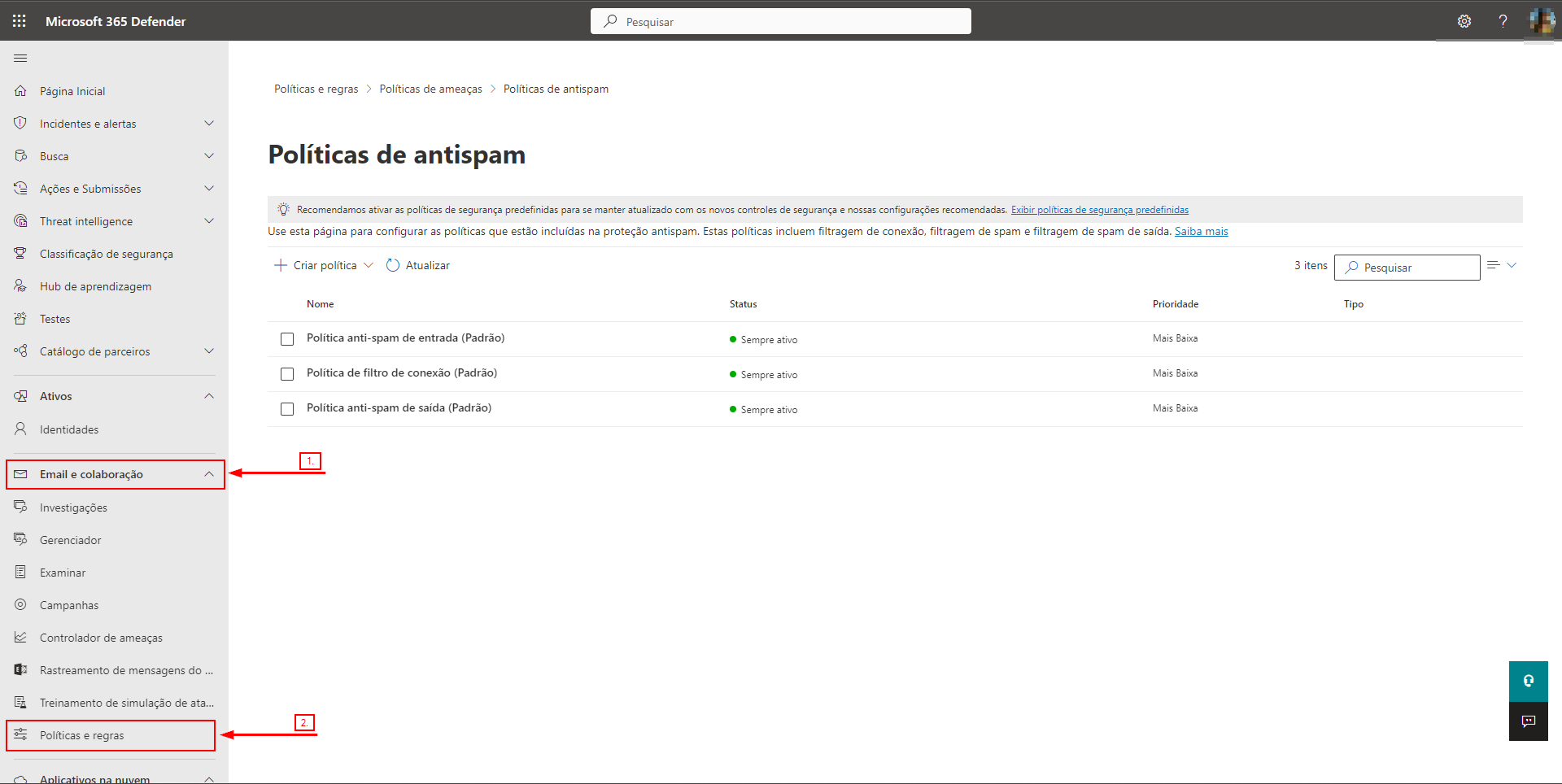
Task: Open the Saiba mais link
Action: (x=1201, y=232)
